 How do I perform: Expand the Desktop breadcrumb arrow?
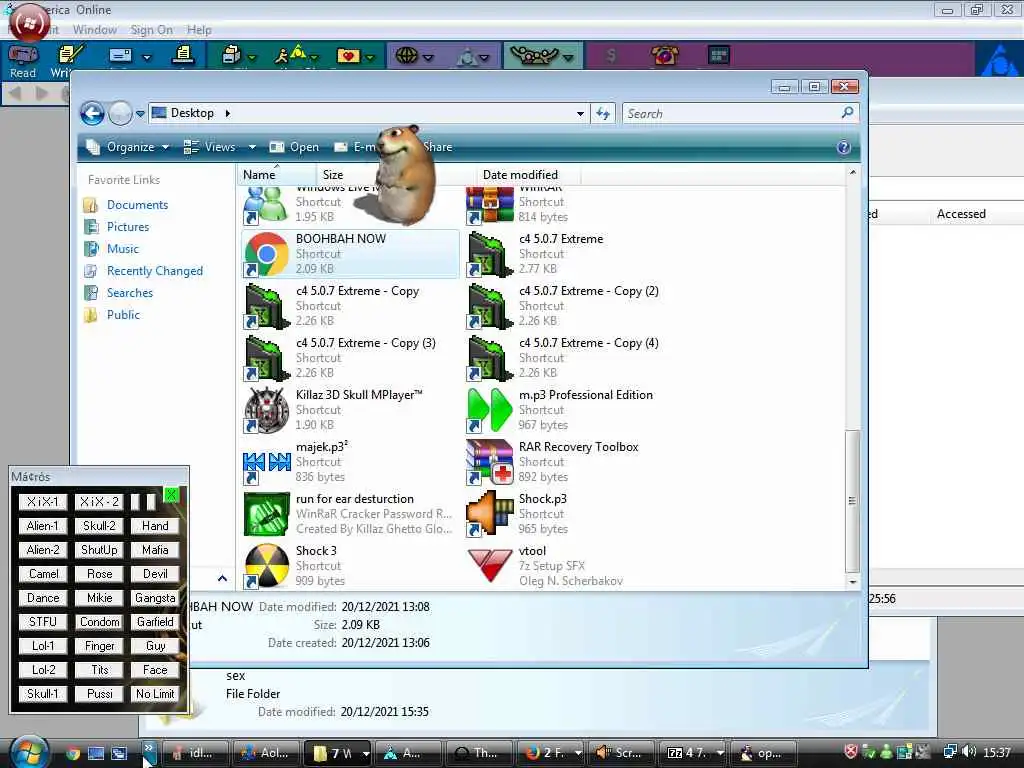point(227,113)
